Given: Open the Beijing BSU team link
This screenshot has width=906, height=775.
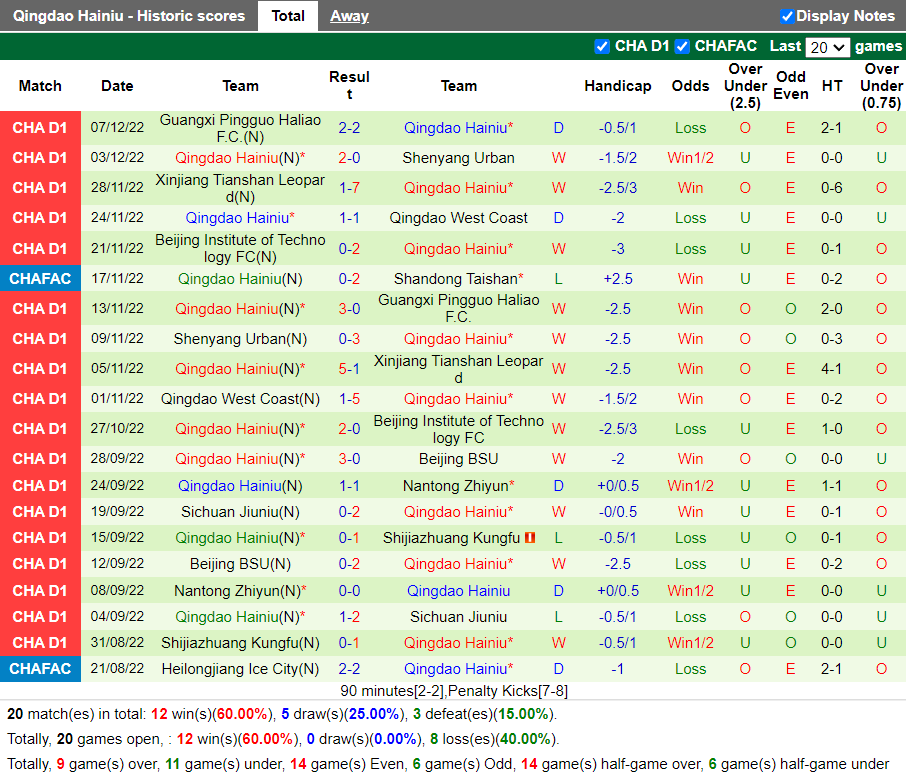Looking at the screenshot, I should 459,458.
